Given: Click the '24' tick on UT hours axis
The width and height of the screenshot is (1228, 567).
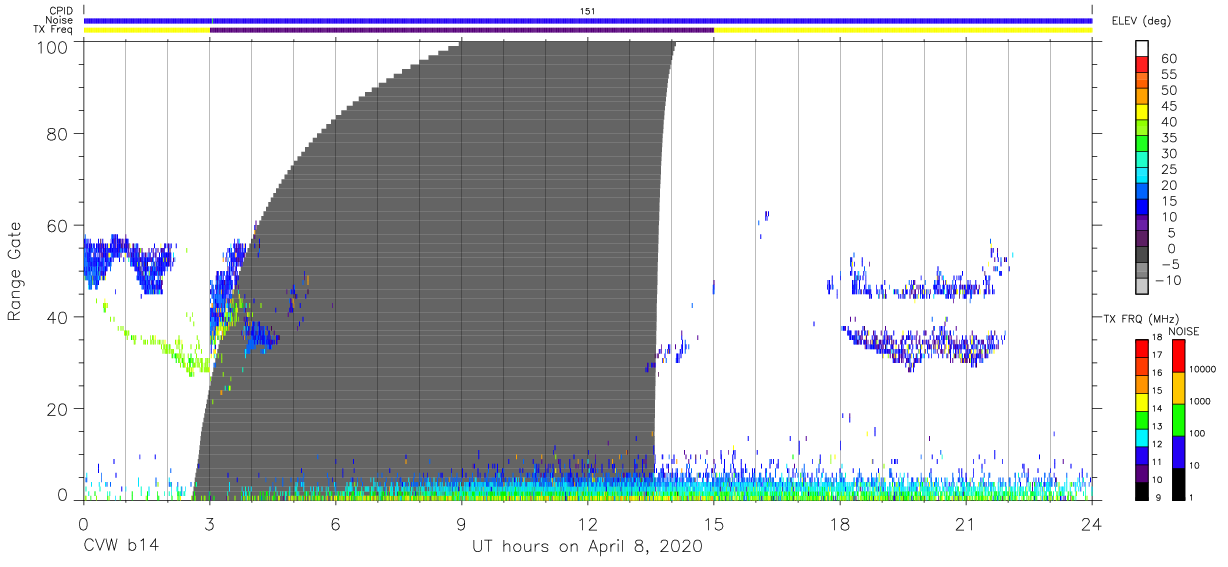Looking at the screenshot, I should pyautogui.click(x=1092, y=524).
